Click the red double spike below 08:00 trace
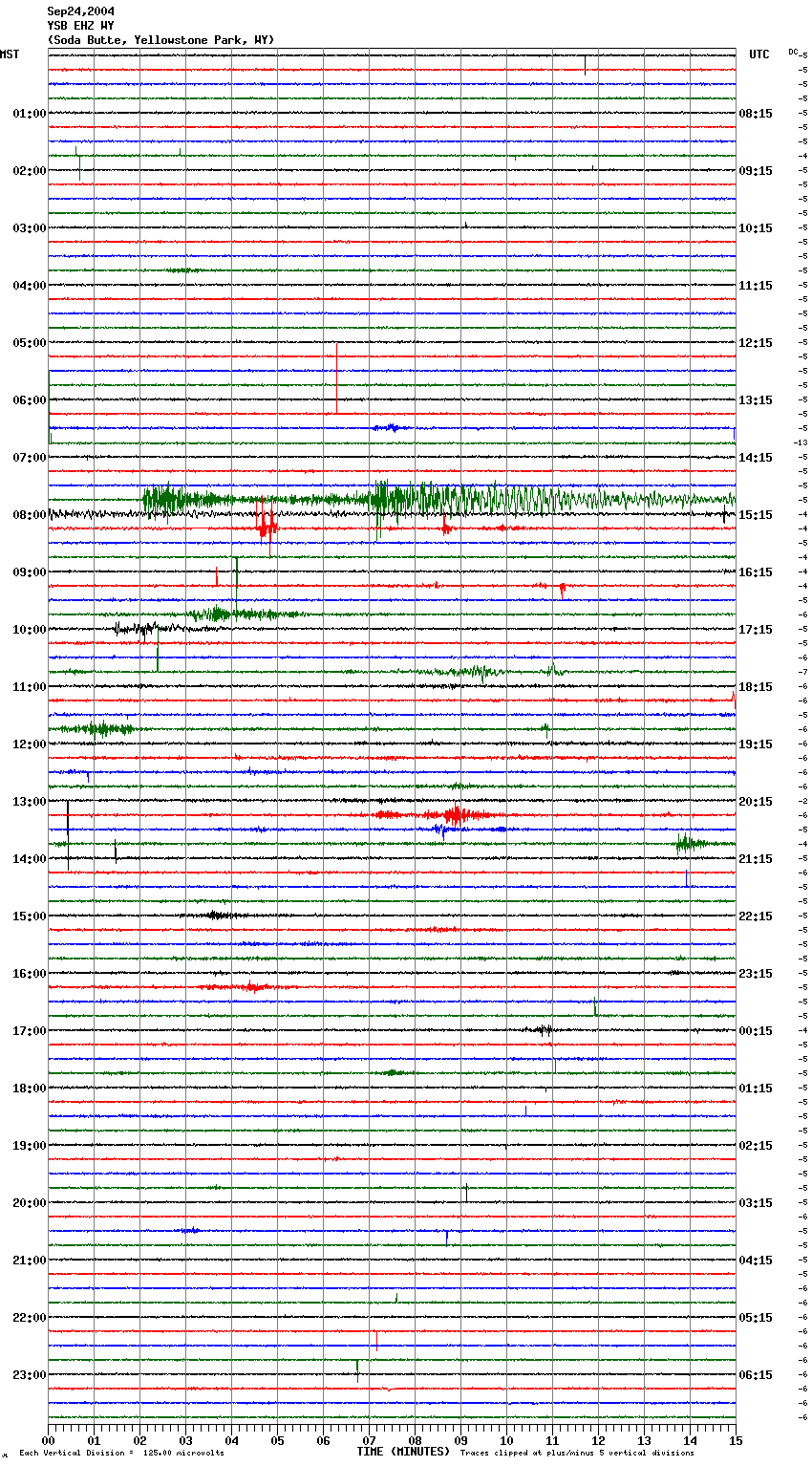812x1466 pixels. click(x=267, y=528)
